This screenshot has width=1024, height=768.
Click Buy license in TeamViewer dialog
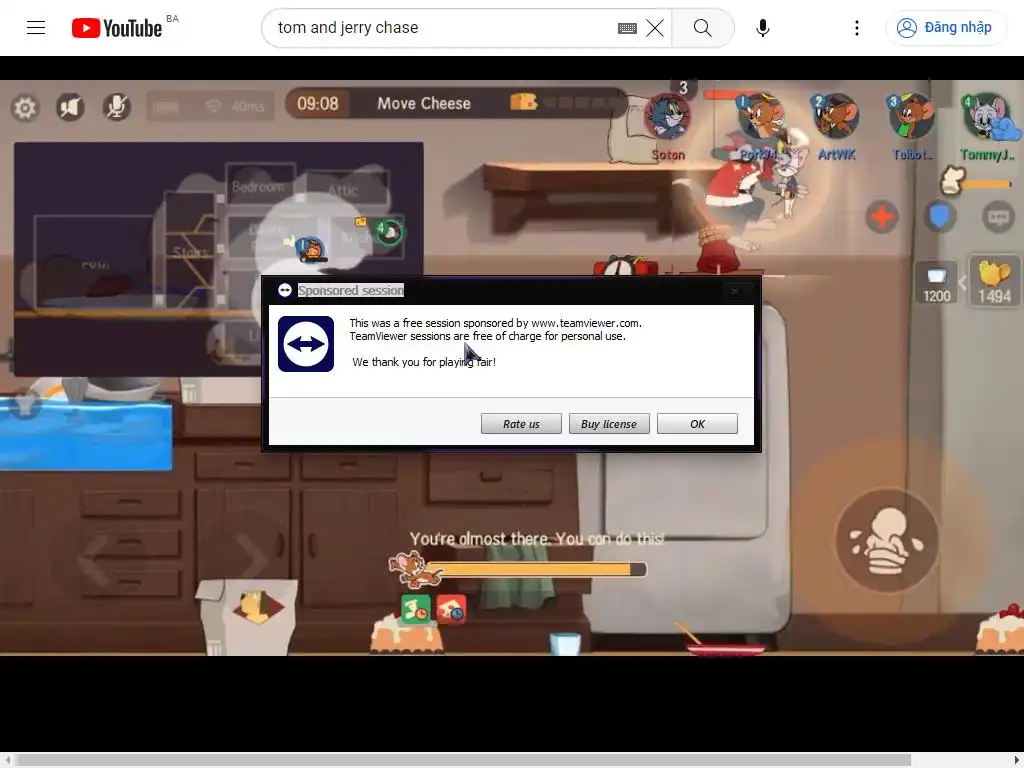[x=609, y=424]
